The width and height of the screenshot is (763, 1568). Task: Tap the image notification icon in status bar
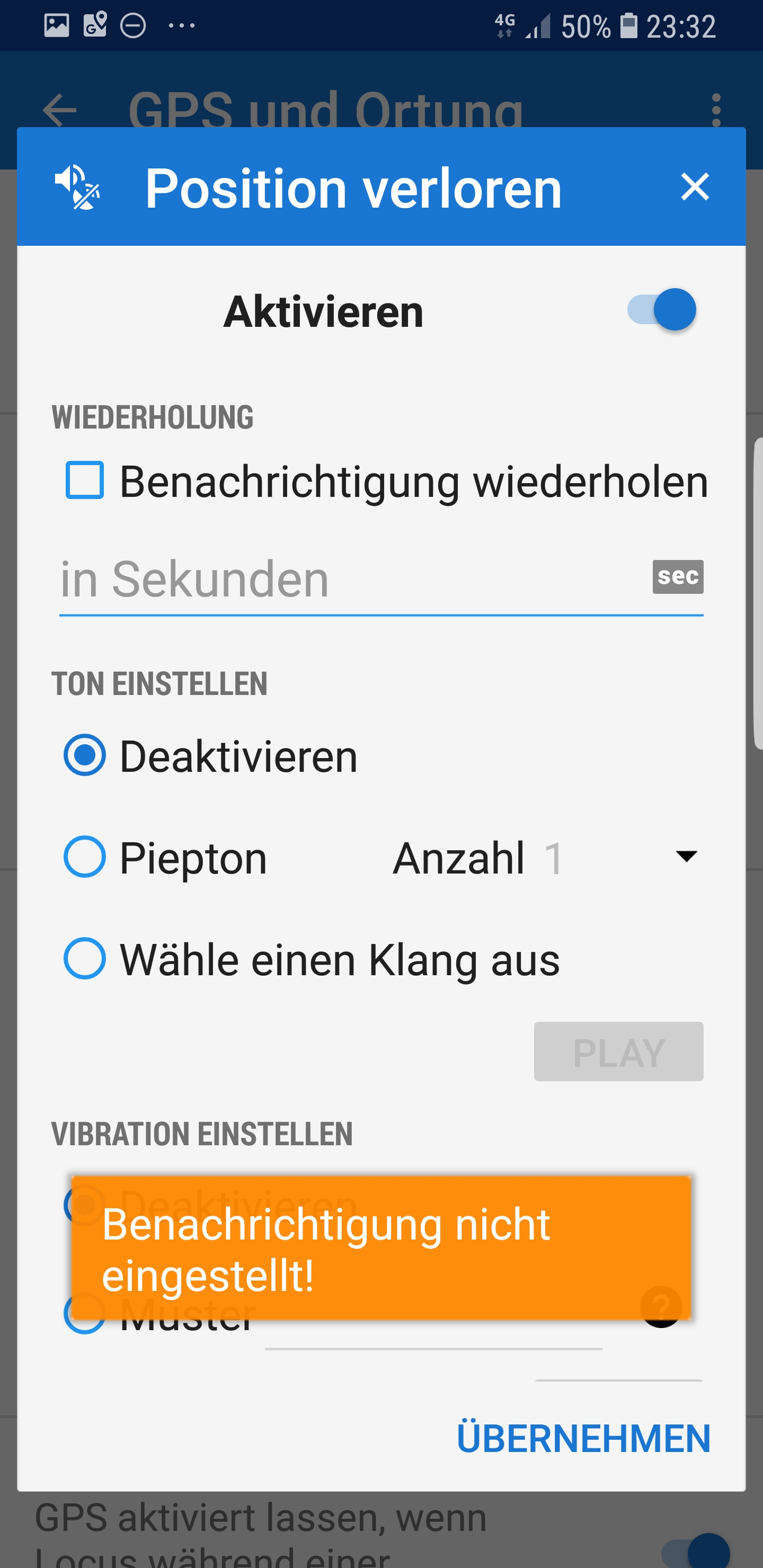[x=57, y=25]
